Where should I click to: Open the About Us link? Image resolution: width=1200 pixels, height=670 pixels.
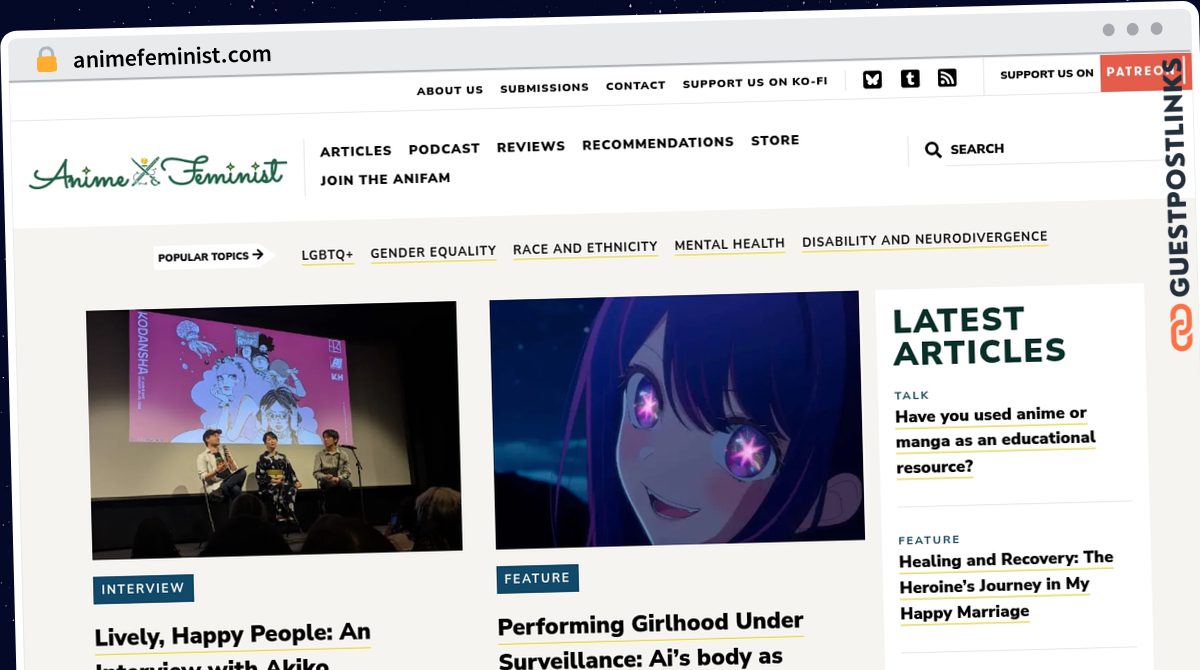(450, 90)
